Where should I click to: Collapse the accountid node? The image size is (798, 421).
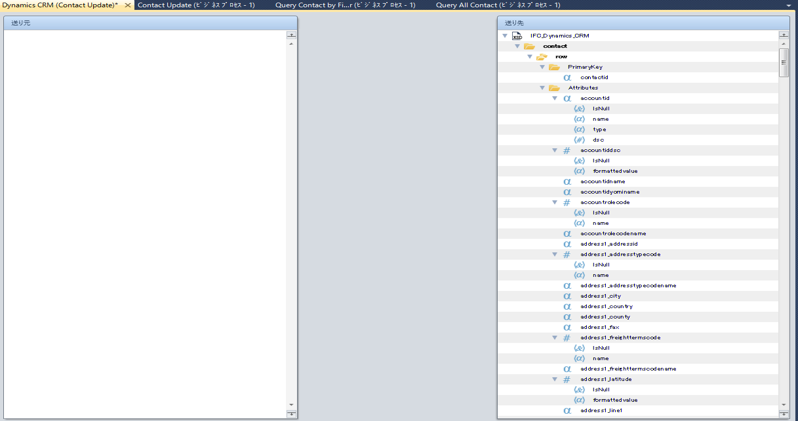[555, 99]
